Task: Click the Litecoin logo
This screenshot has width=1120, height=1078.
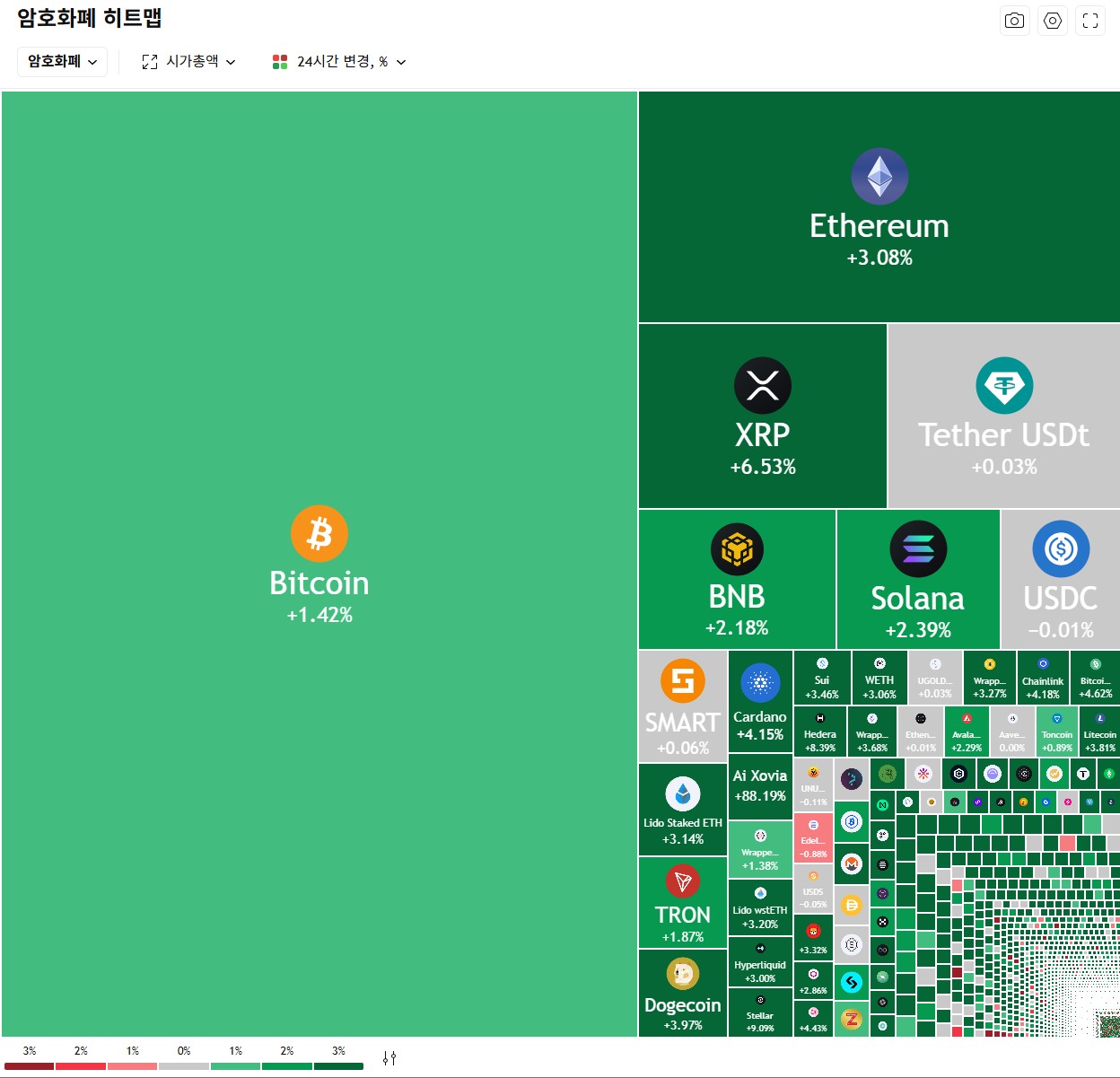Action: click(1100, 718)
